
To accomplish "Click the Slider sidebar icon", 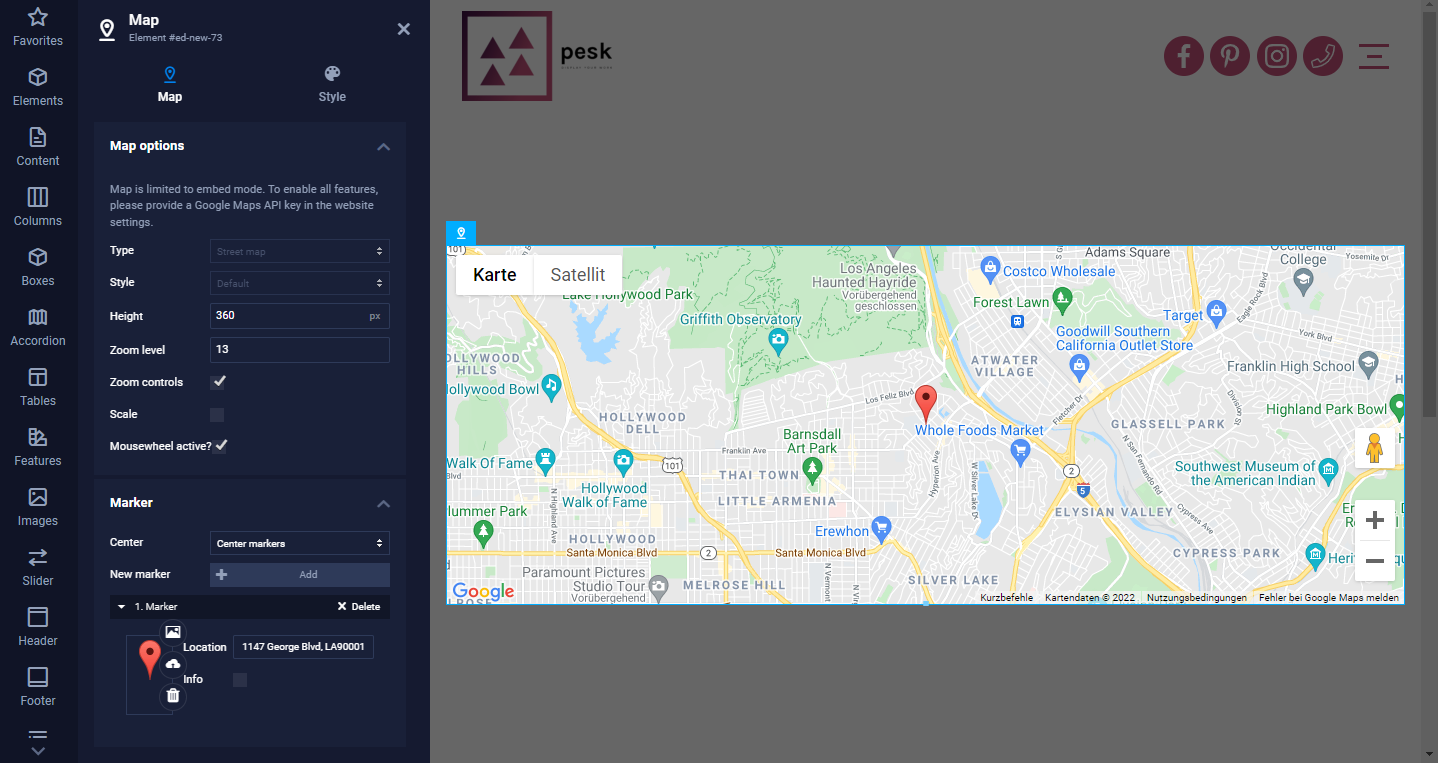I will coord(38,567).
